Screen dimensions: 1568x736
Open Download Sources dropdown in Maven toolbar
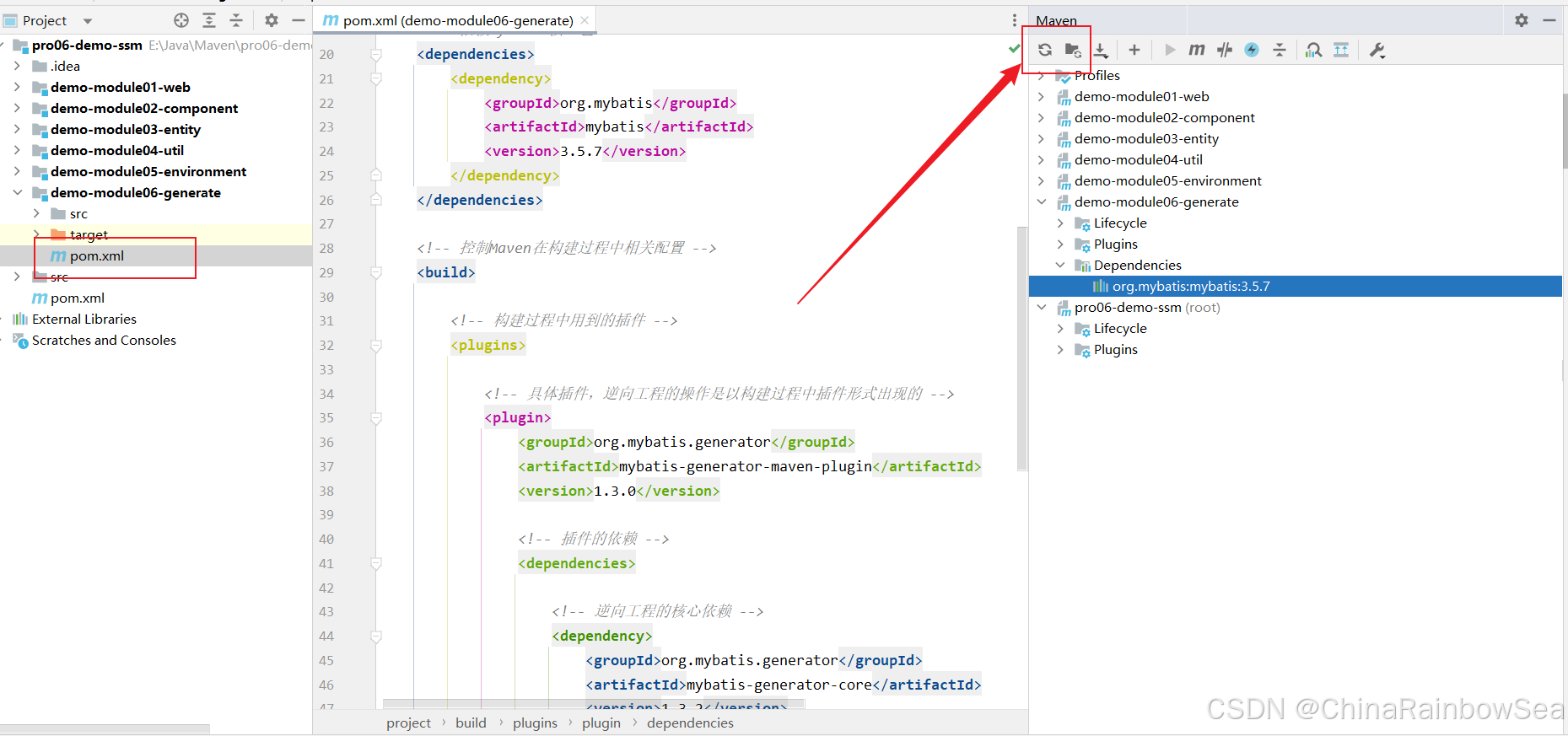click(x=1101, y=51)
